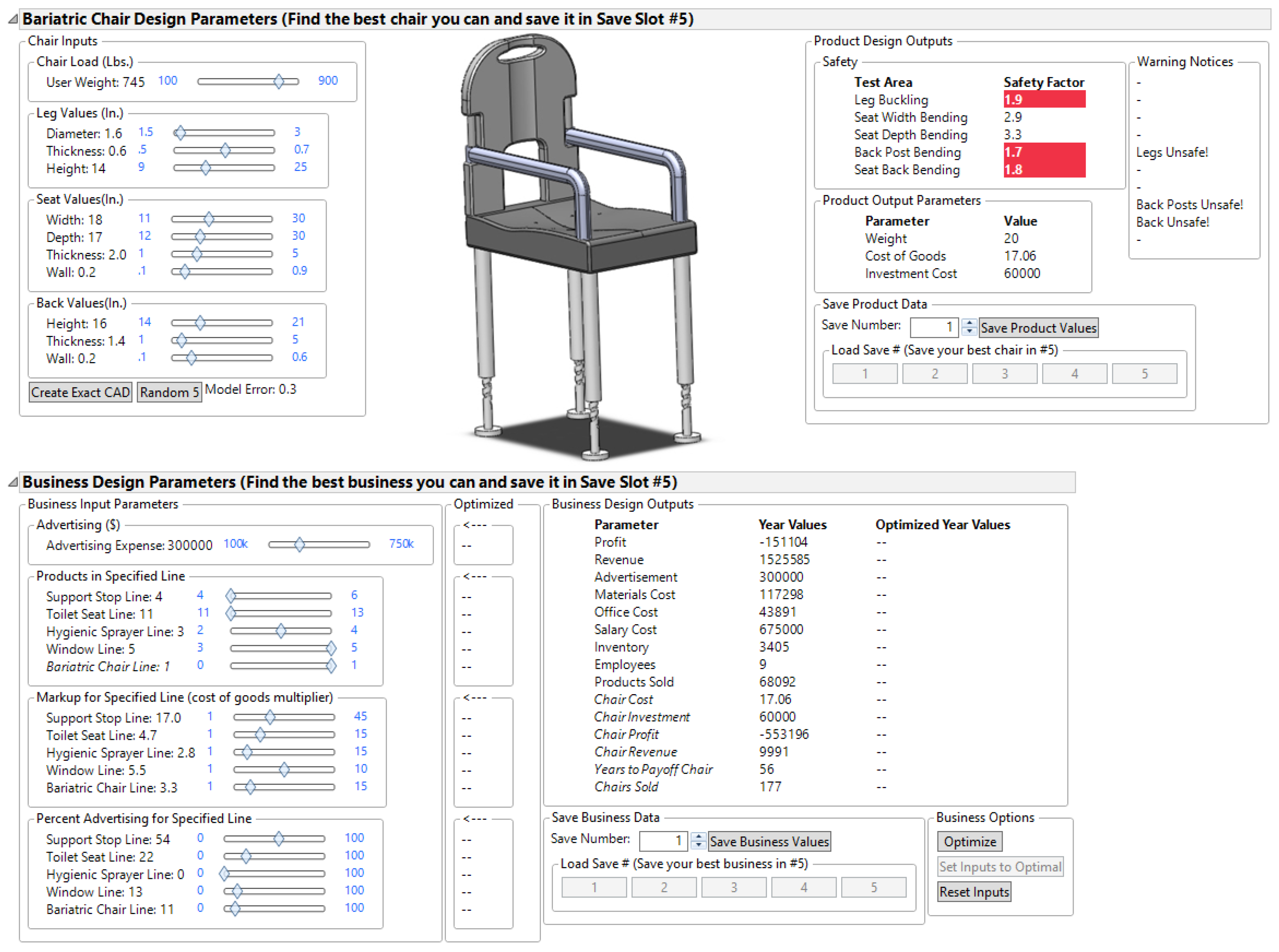The width and height of the screenshot is (1279, 952).
Task: Click Set Inputs to Optimal button
Action: coord(1001,867)
